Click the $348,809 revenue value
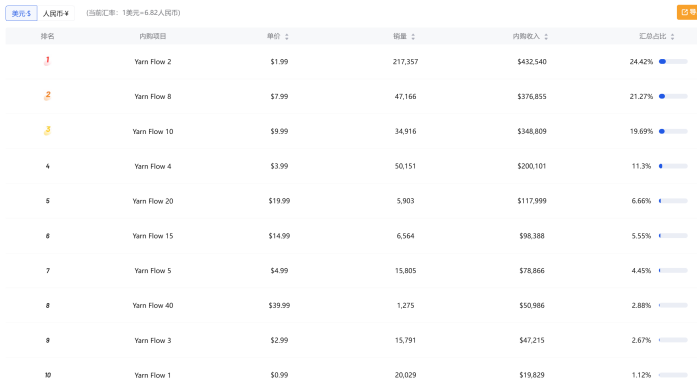Viewport: 697px width, 387px height. [x=532, y=132]
